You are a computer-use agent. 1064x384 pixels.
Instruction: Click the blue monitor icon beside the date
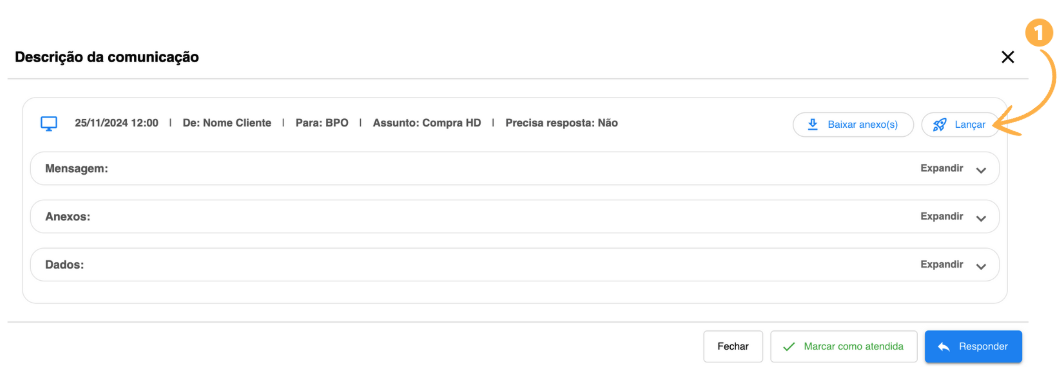coord(48,123)
